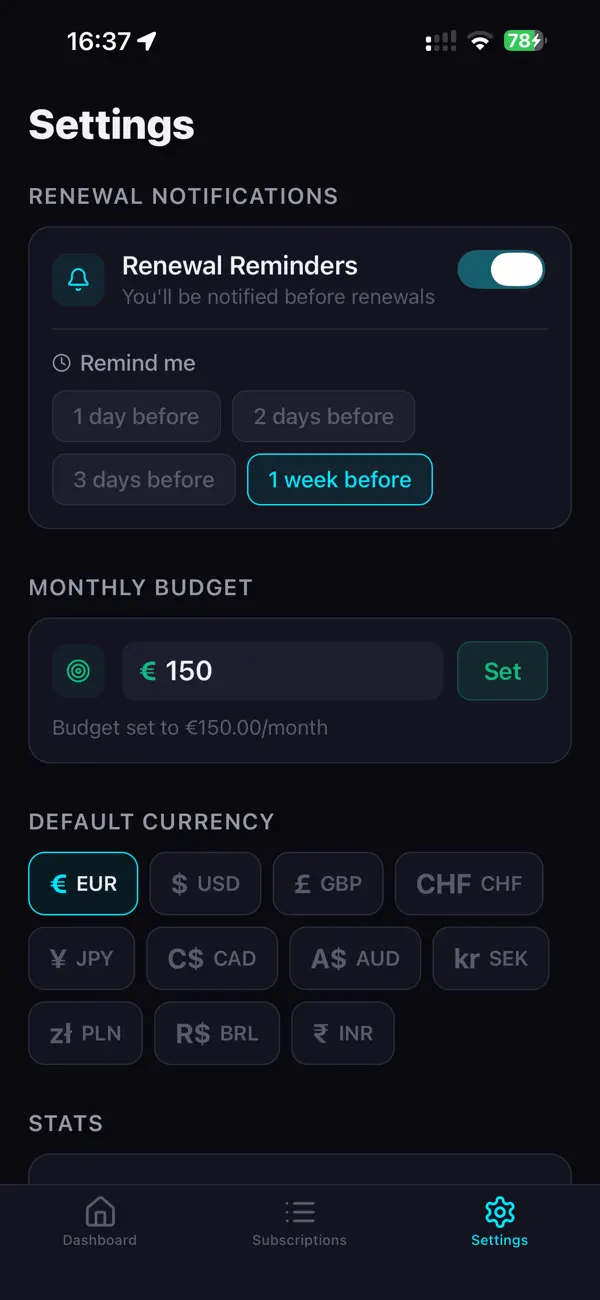Disable the Renewal Reminders toggle
This screenshot has width=600, height=1300.
point(501,270)
